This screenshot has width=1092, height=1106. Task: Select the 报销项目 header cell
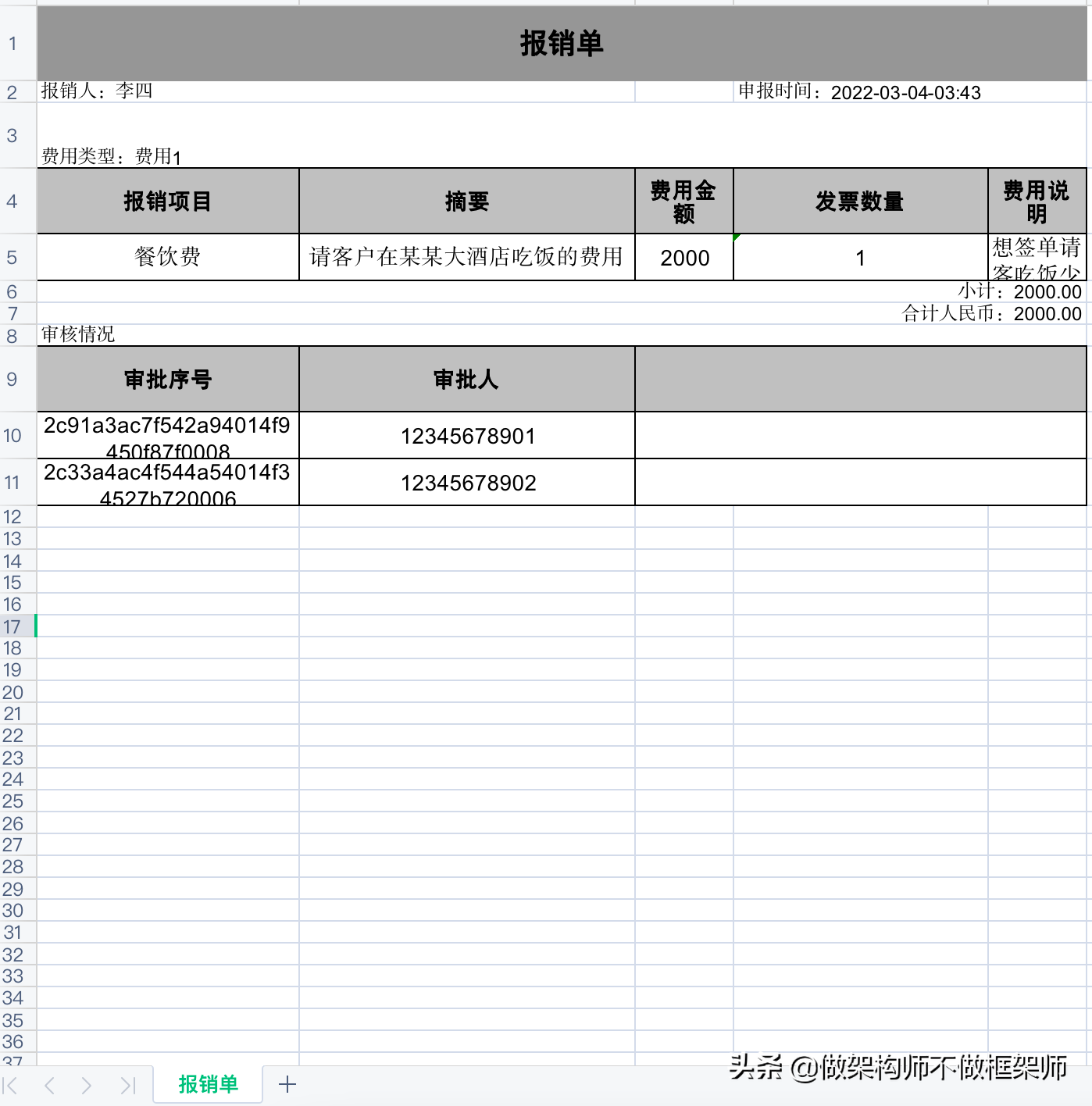(x=168, y=201)
